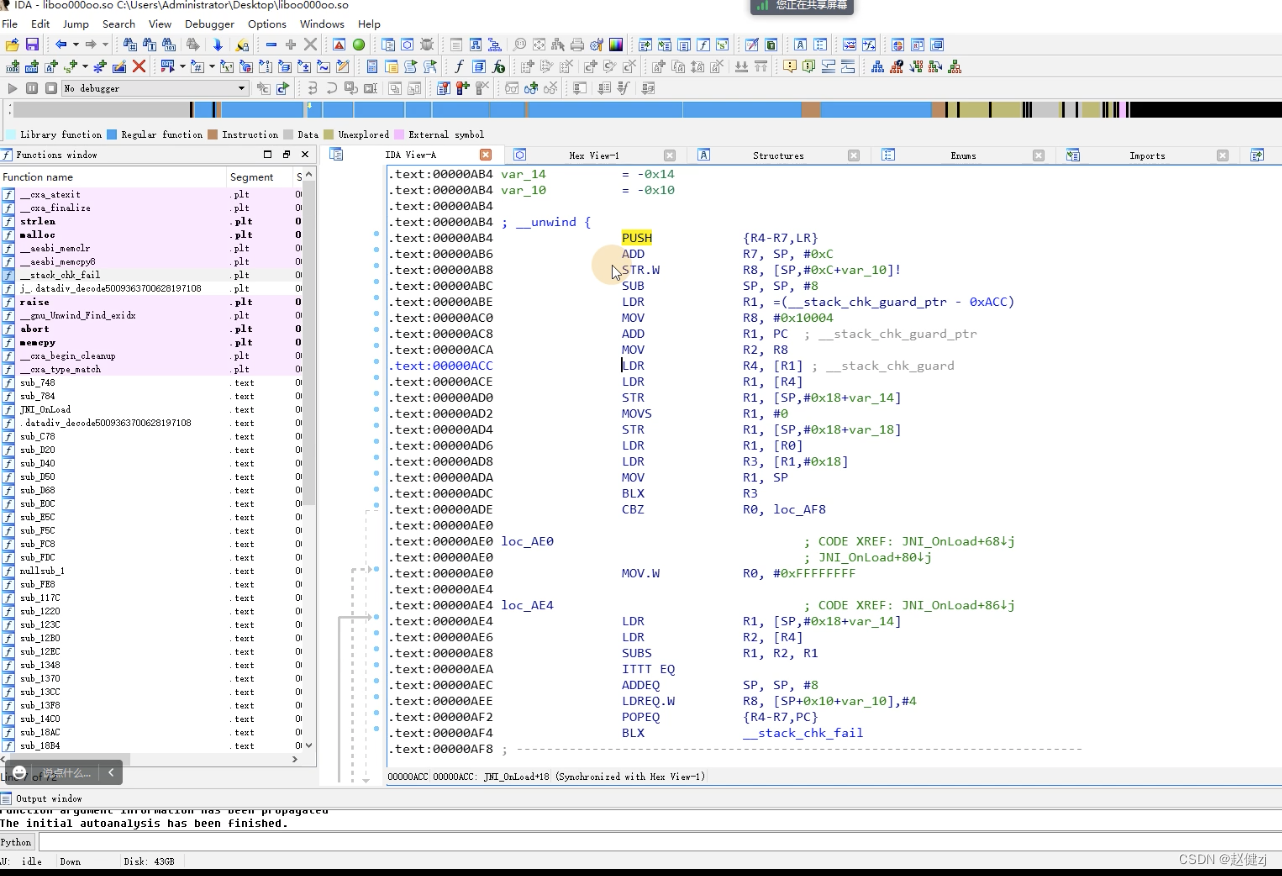Click the yellow comment bubble icon
Viewport: 1282px width, 876px height.
tap(790, 67)
